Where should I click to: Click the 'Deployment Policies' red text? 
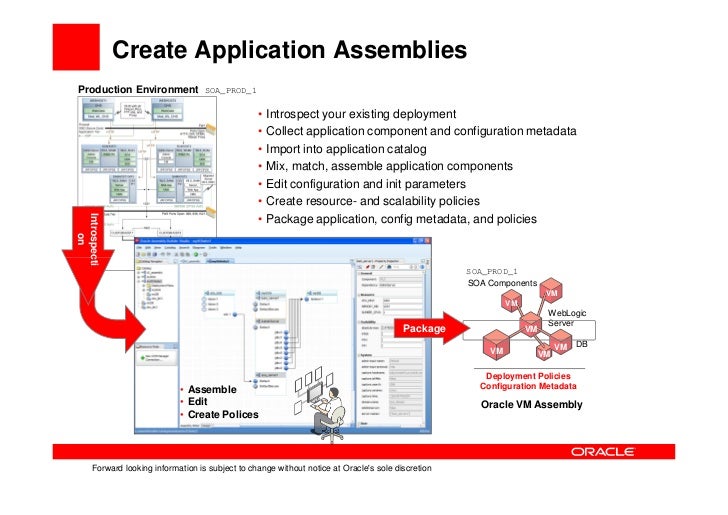(528, 376)
